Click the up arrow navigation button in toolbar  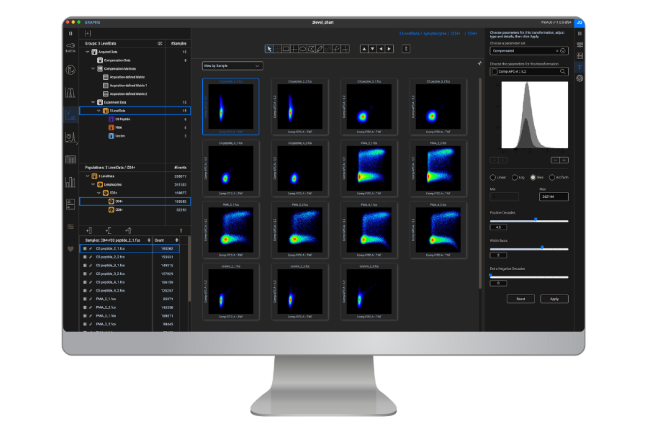pyautogui.click(x=364, y=48)
